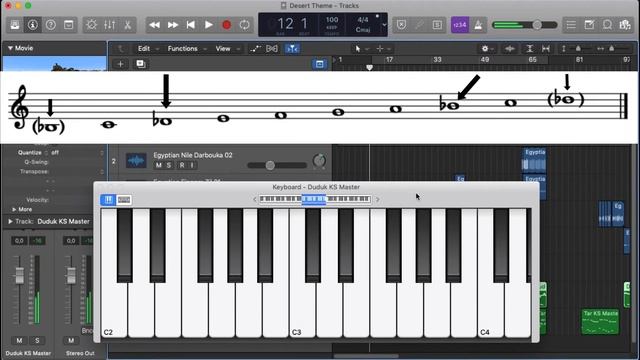Viewport: 640px width, 360px height.
Task: Start recording with red Record button
Action: click(x=227, y=25)
